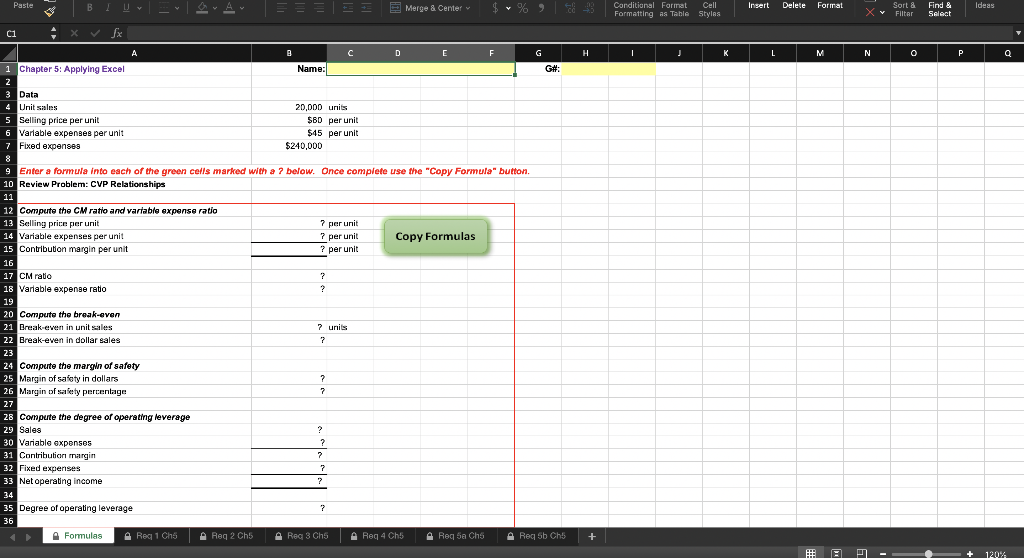This screenshot has height=558, width=1024.
Task: Open Format as Table
Action: tap(674, 9)
